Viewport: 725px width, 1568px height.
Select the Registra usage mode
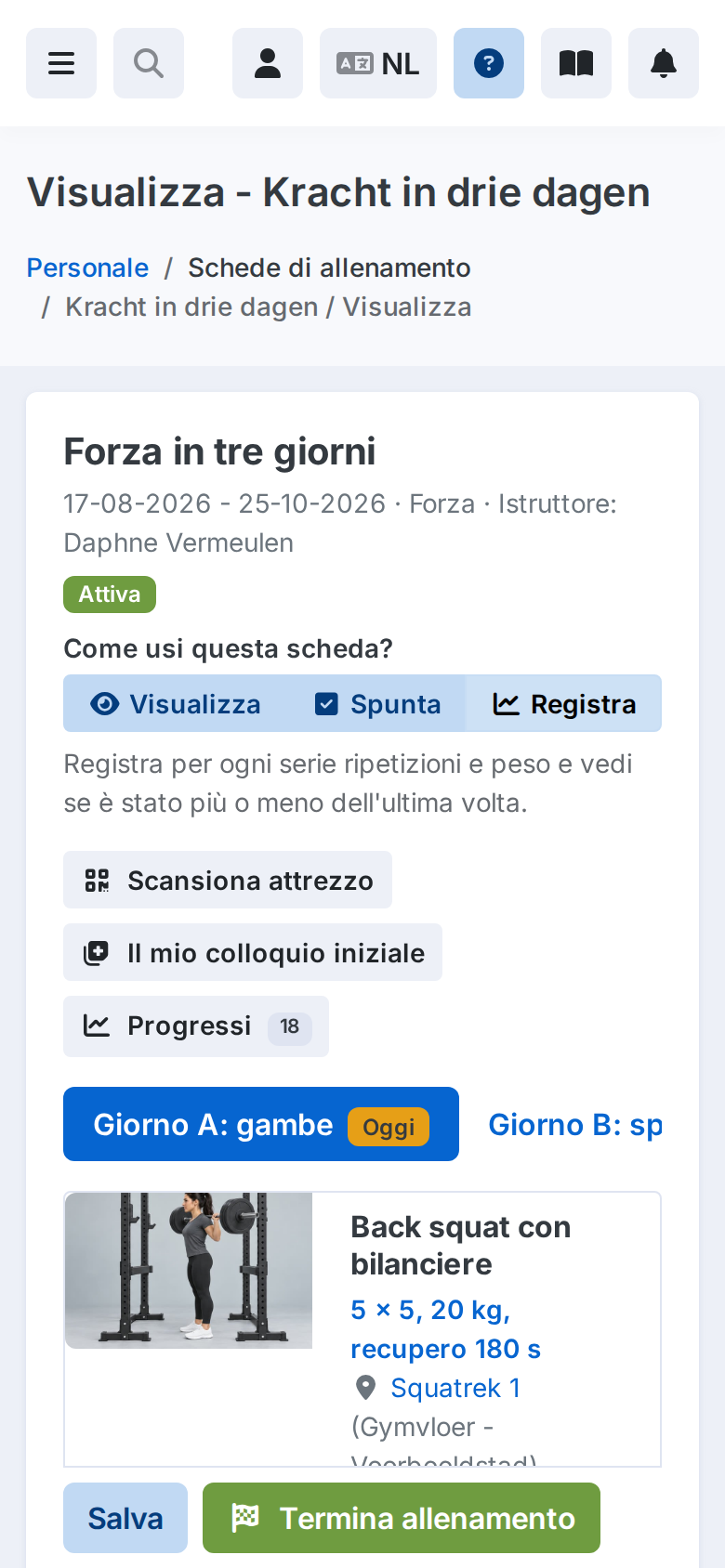563,703
